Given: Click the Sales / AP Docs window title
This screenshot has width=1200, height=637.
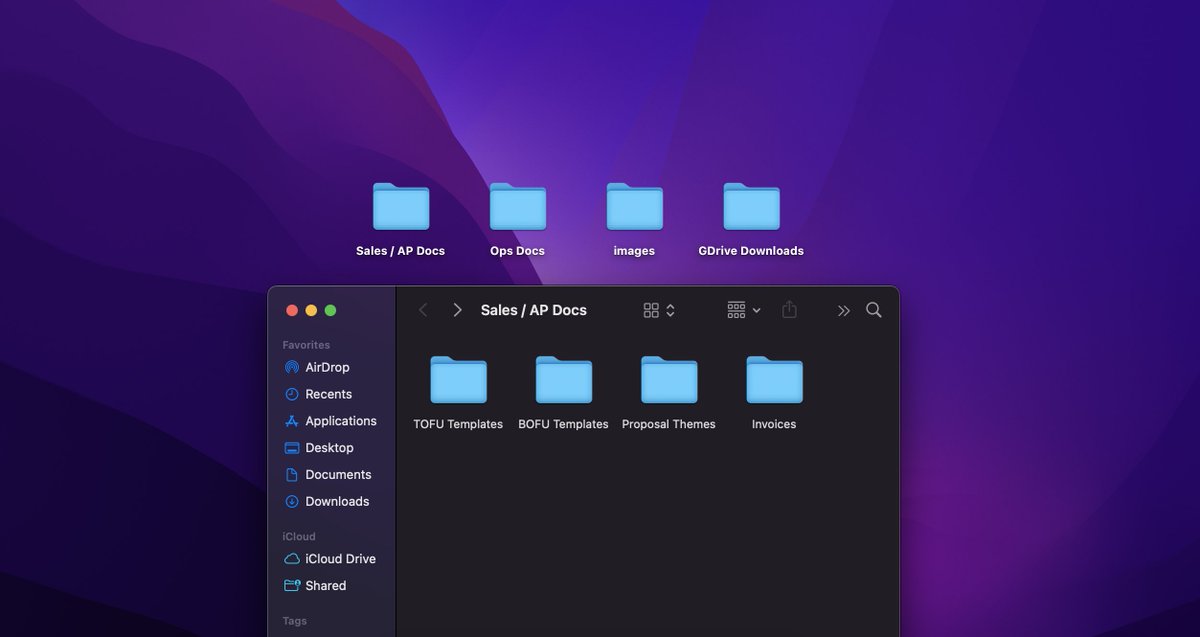Looking at the screenshot, I should coord(534,310).
